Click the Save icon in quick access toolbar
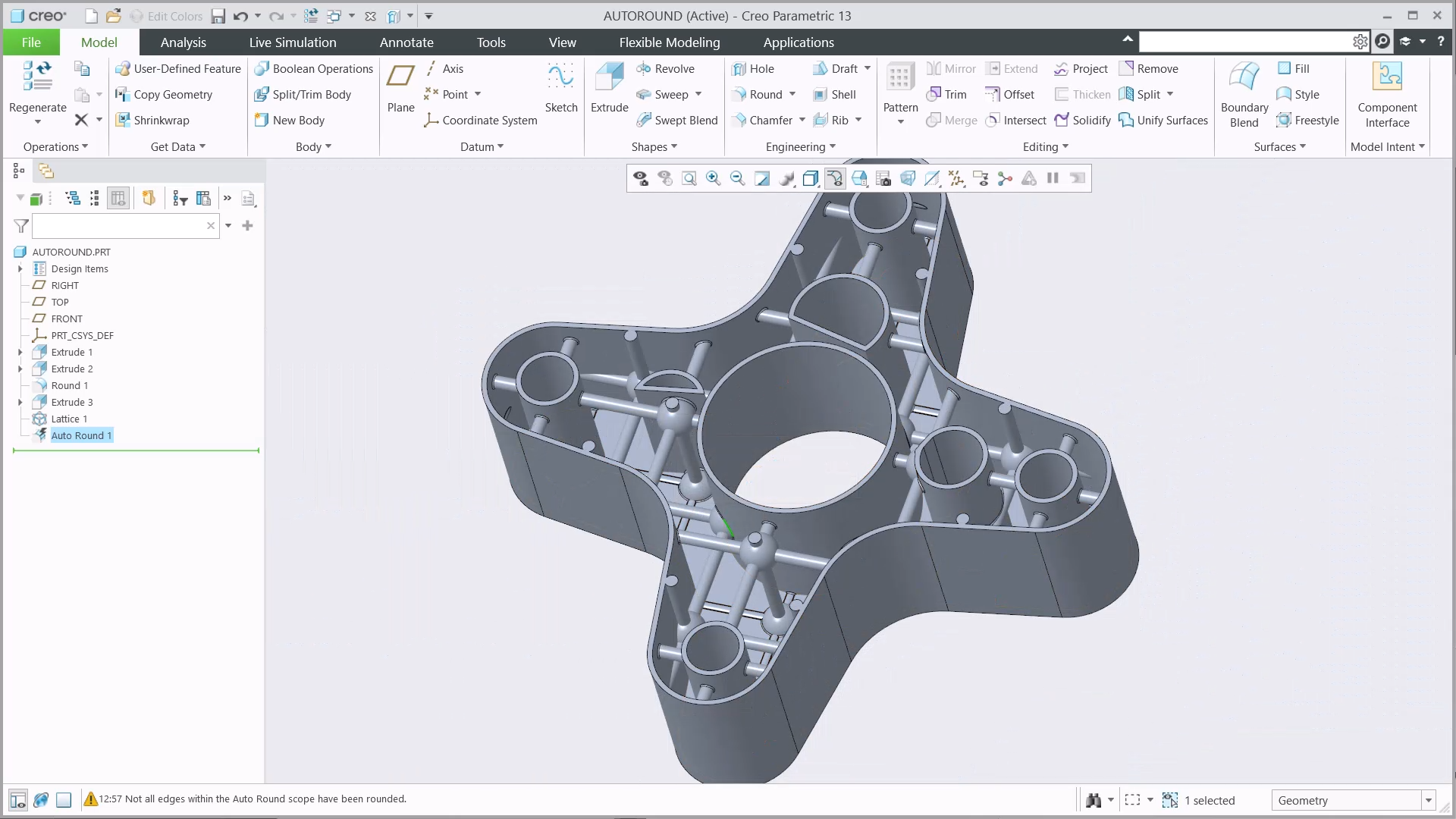 coord(218,16)
